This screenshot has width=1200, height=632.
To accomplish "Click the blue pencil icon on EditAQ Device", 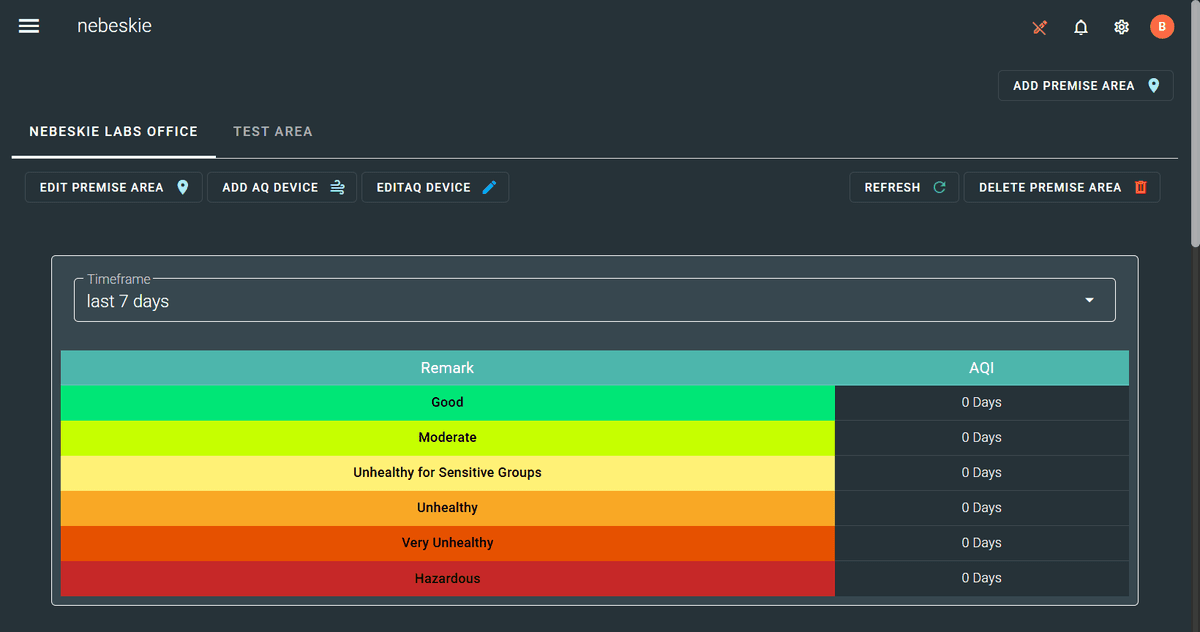I will [x=489, y=187].
